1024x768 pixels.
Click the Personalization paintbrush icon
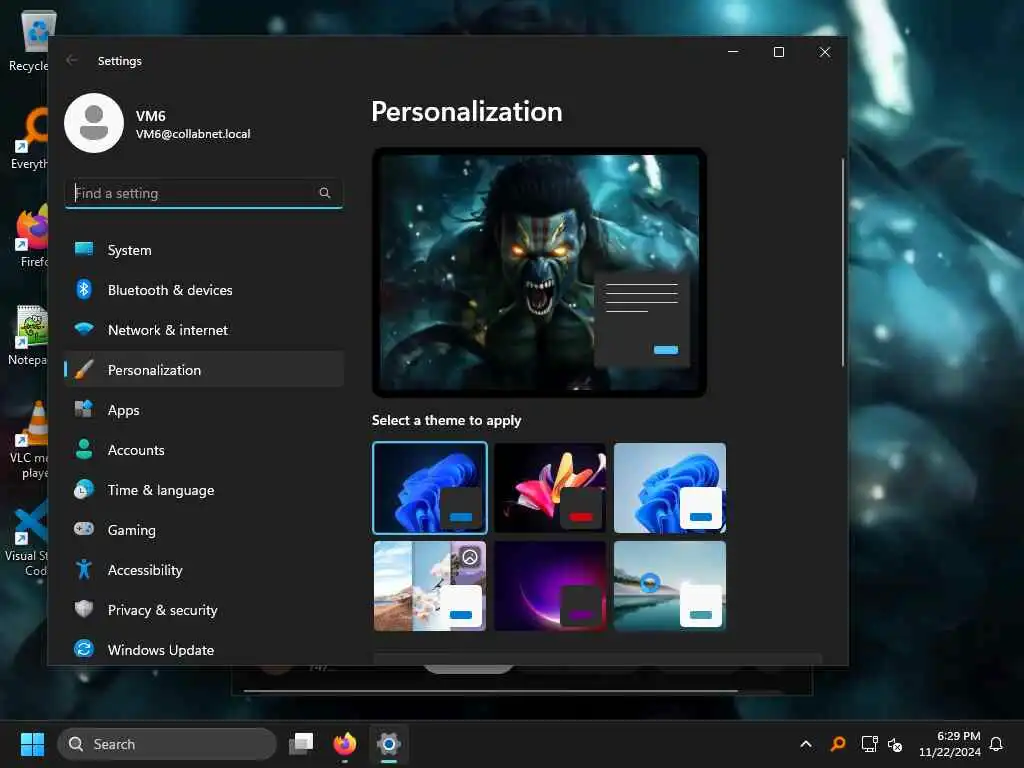(84, 370)
